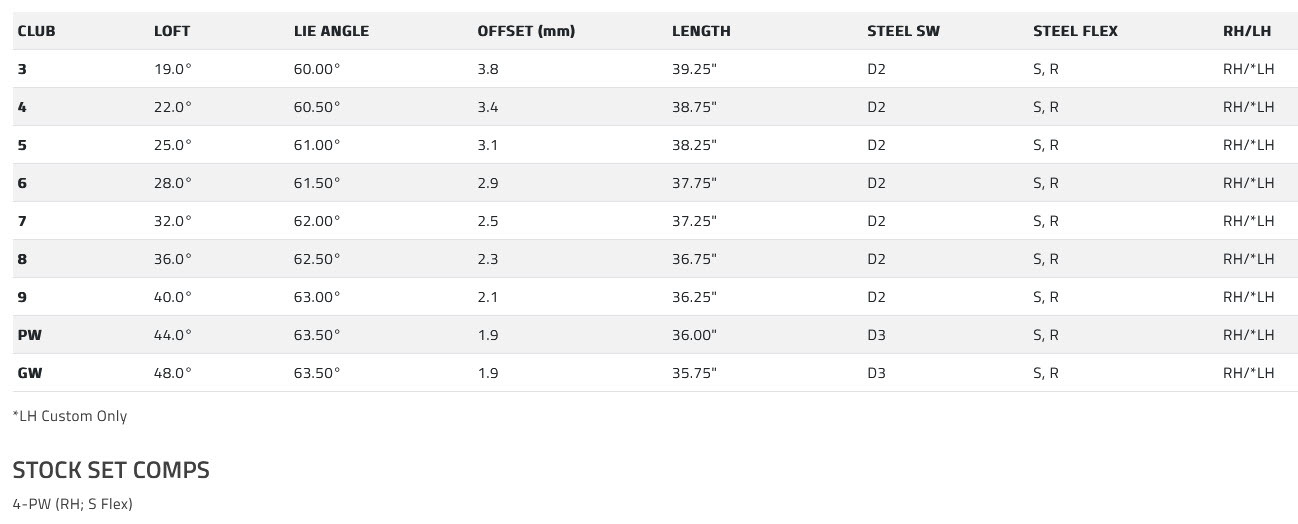Select the 36.00" length cell
Viewport: 1298px width, 524px height.
click(x=694, y=335)
